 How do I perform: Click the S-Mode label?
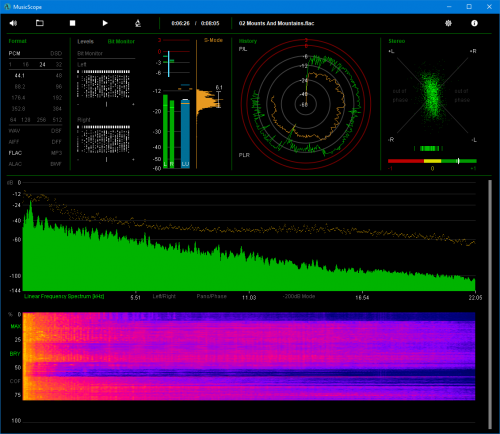coord(213,40)
